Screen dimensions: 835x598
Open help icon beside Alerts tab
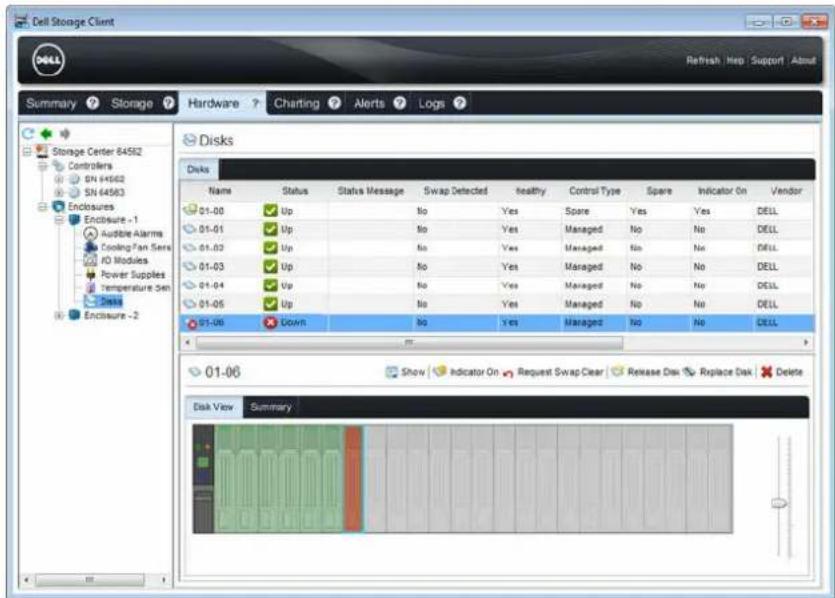[x=399, y=103]
